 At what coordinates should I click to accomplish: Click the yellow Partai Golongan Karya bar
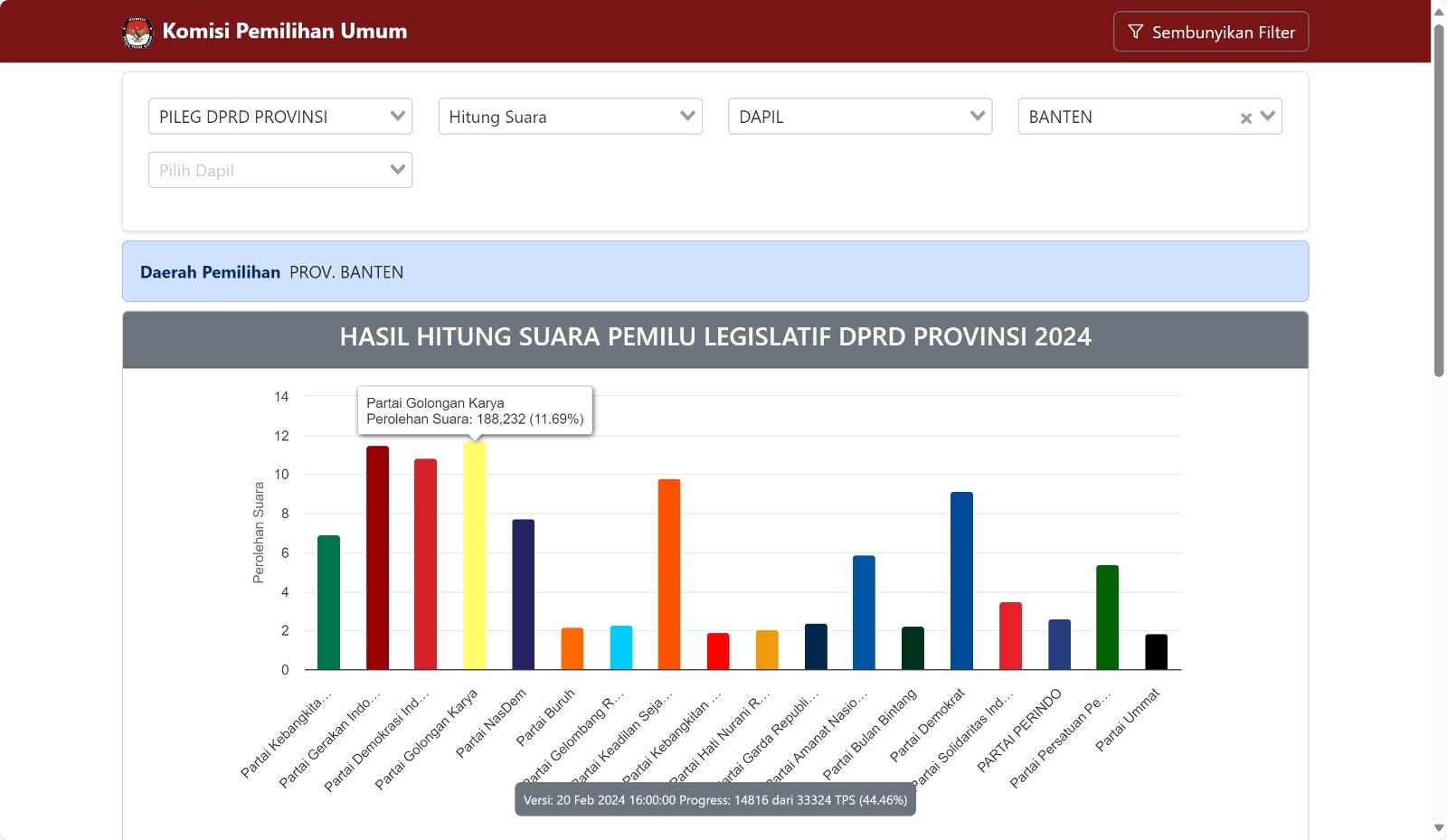(x=475, y=555)
